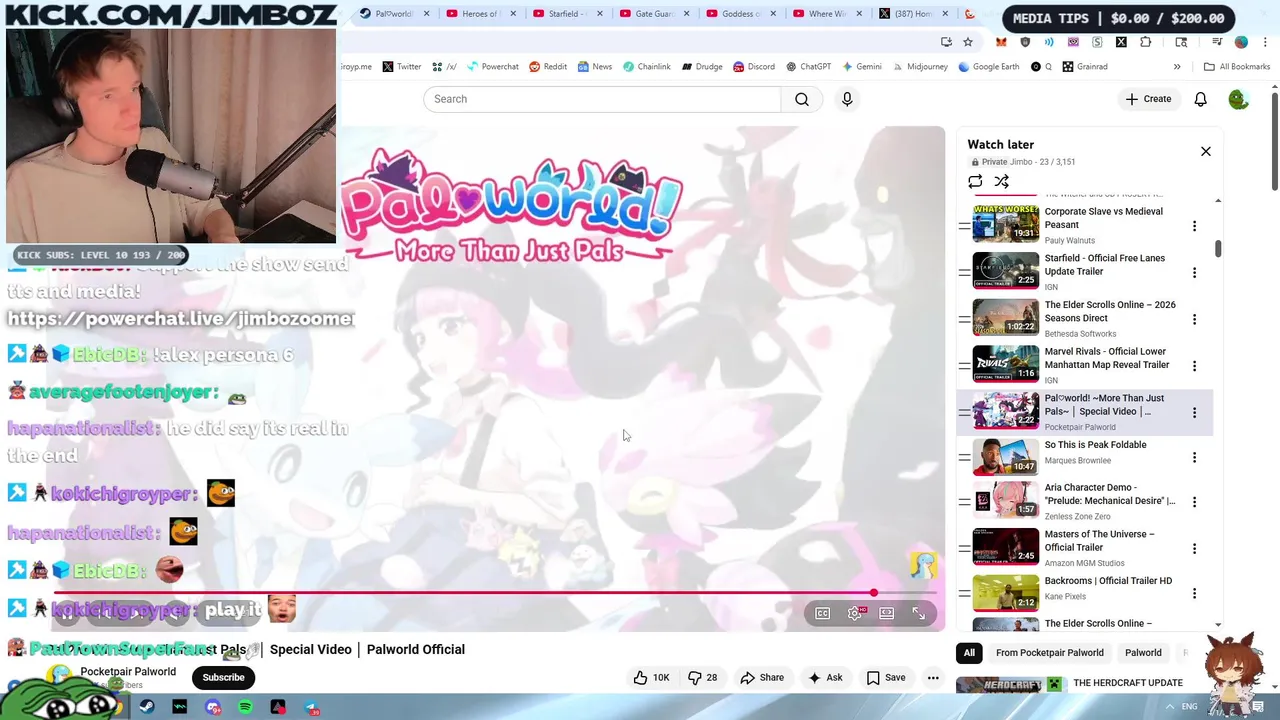
Task: Open Spotify from the taskbar
Action: (x=245, y=708)
